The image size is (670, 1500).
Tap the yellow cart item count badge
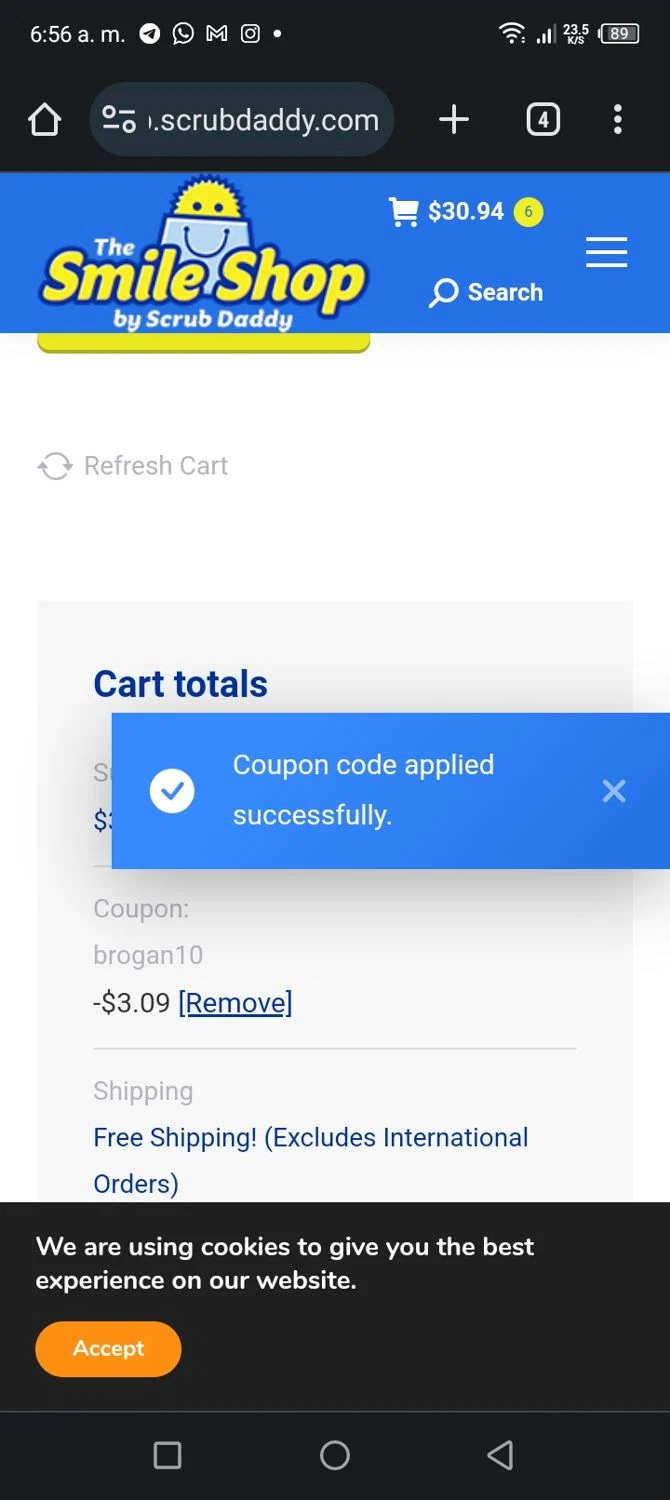[528, 212]
